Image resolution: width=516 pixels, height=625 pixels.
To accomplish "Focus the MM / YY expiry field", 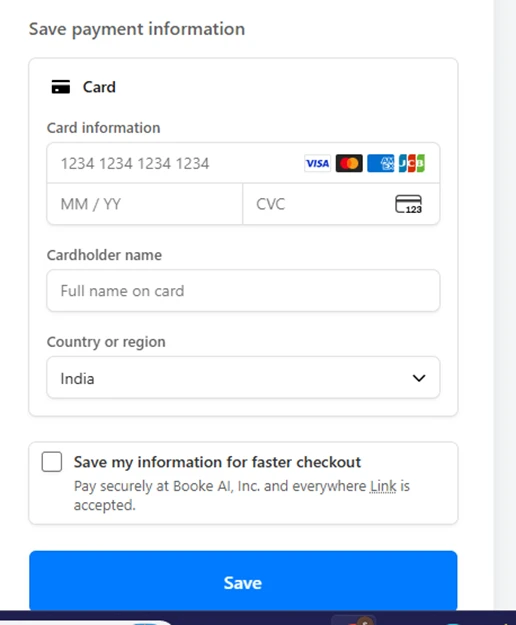I will (x=145, y=204).
